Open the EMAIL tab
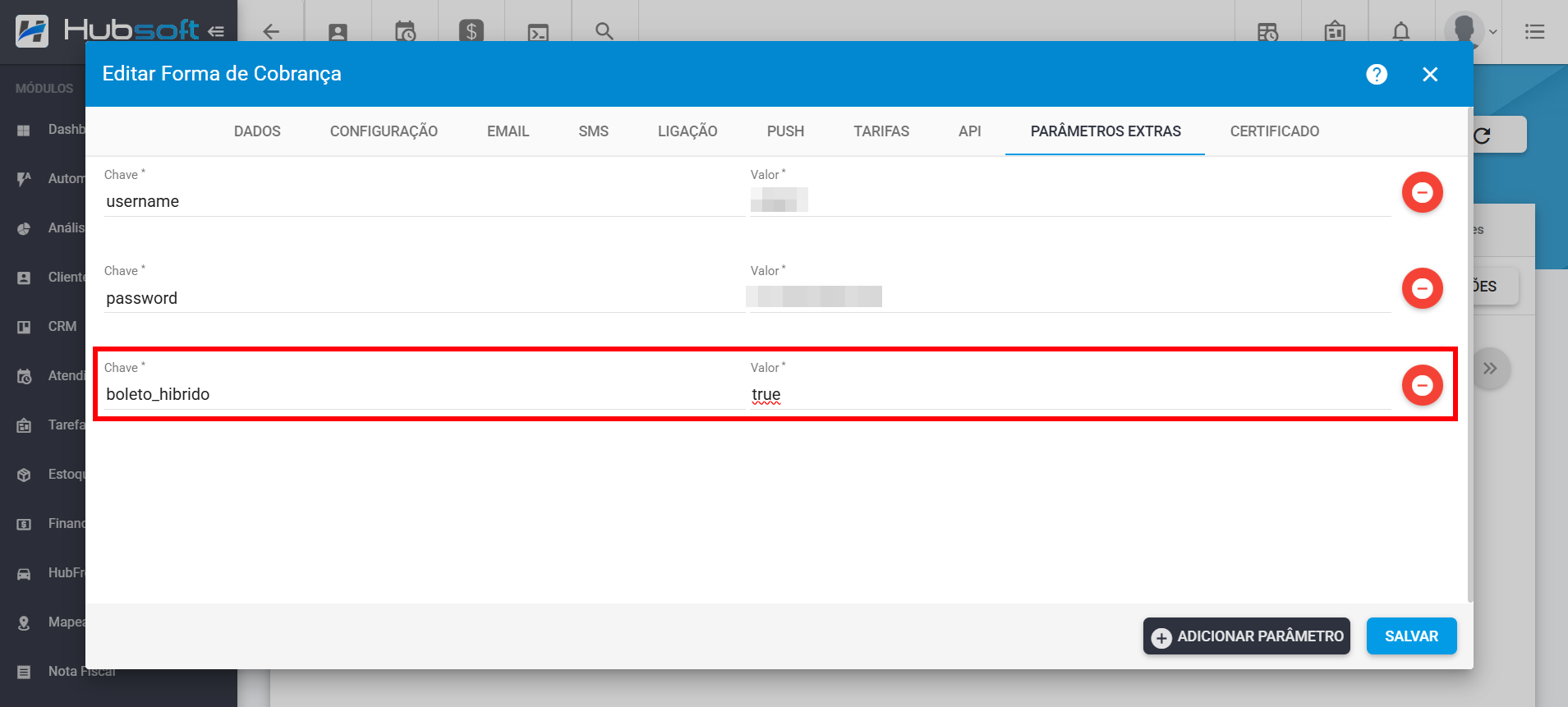Viewport: 1568px width, 707px height. coord(508,131)
